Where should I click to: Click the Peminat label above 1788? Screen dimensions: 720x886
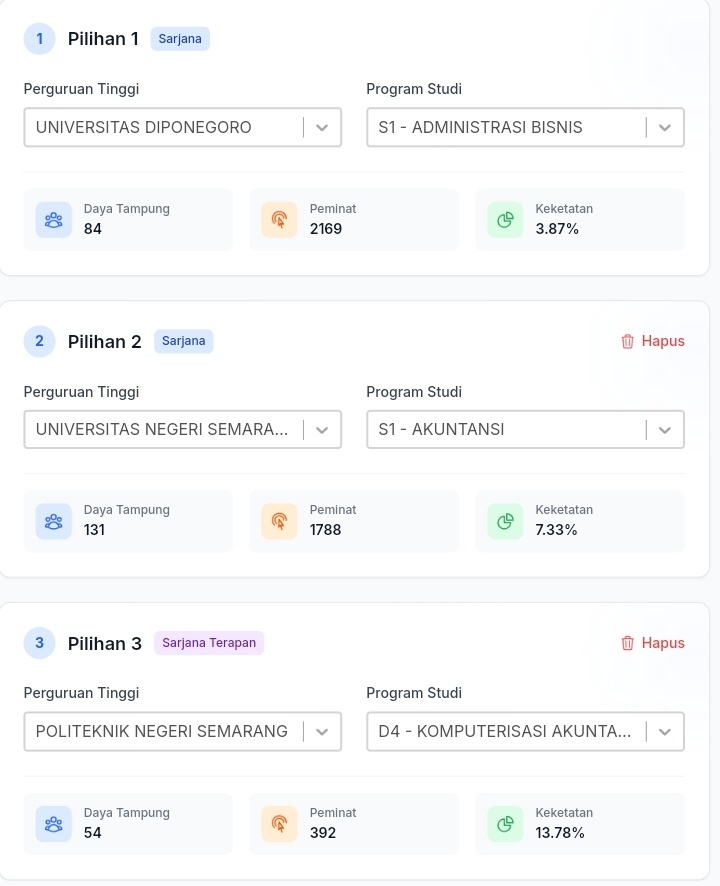click(x=333, y=510)
